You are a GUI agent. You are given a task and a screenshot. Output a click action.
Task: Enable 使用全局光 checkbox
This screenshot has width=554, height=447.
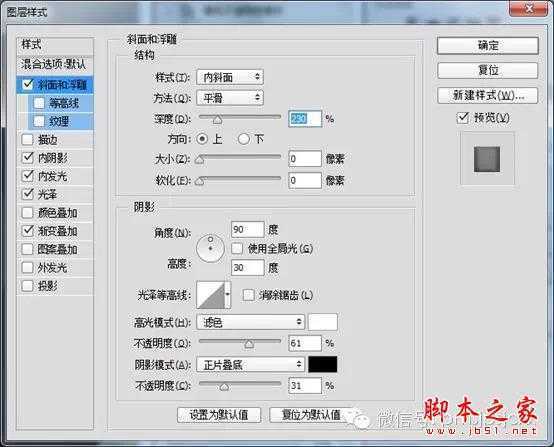[237, 248]
